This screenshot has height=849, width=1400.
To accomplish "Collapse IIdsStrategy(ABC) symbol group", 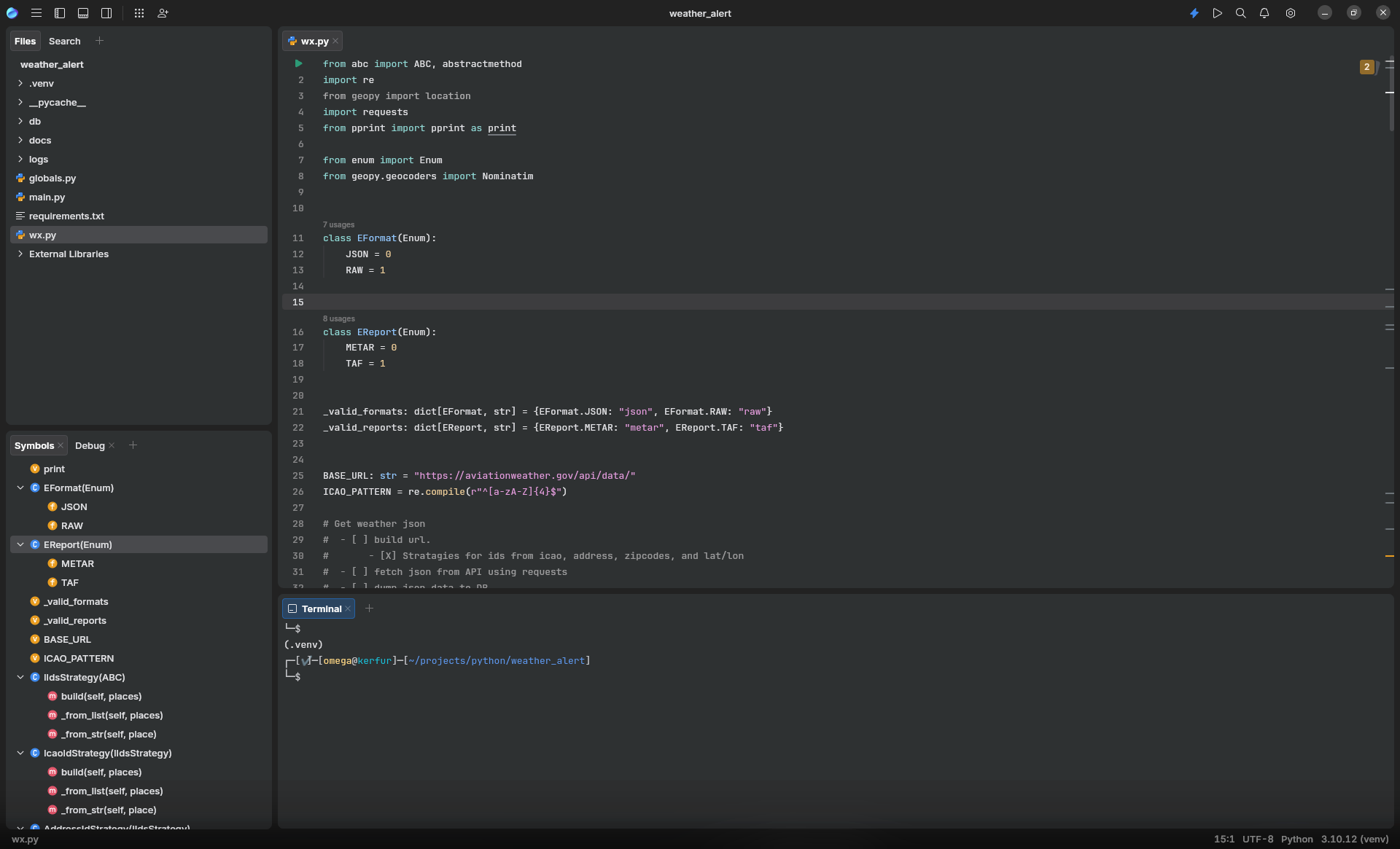I will pos(20,678).
